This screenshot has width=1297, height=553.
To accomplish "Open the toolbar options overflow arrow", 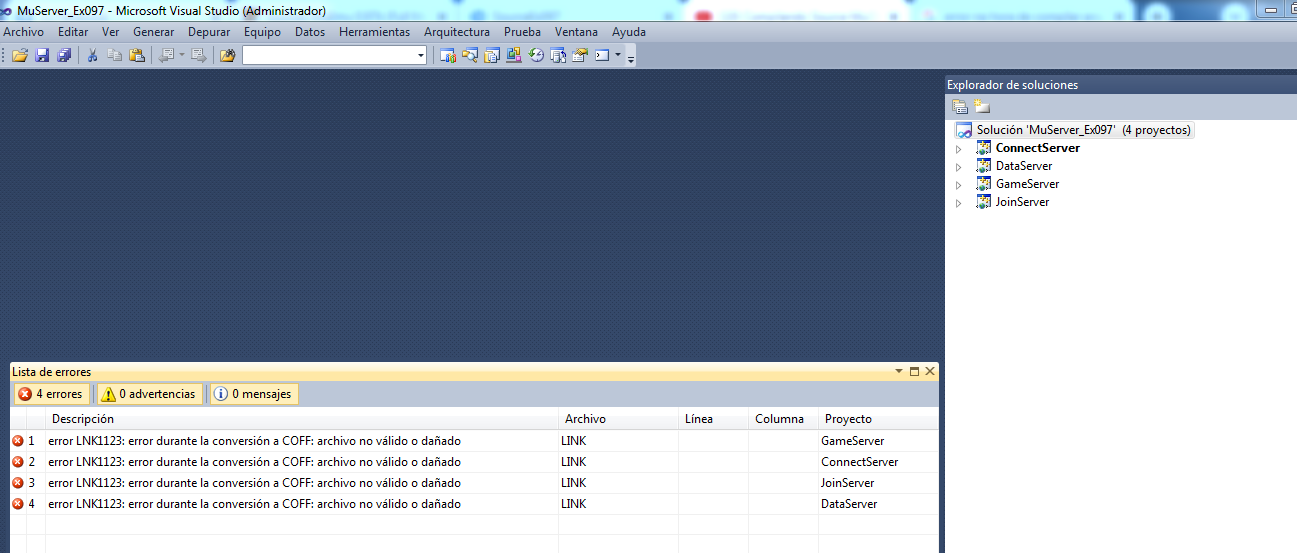I will point(631,58).
